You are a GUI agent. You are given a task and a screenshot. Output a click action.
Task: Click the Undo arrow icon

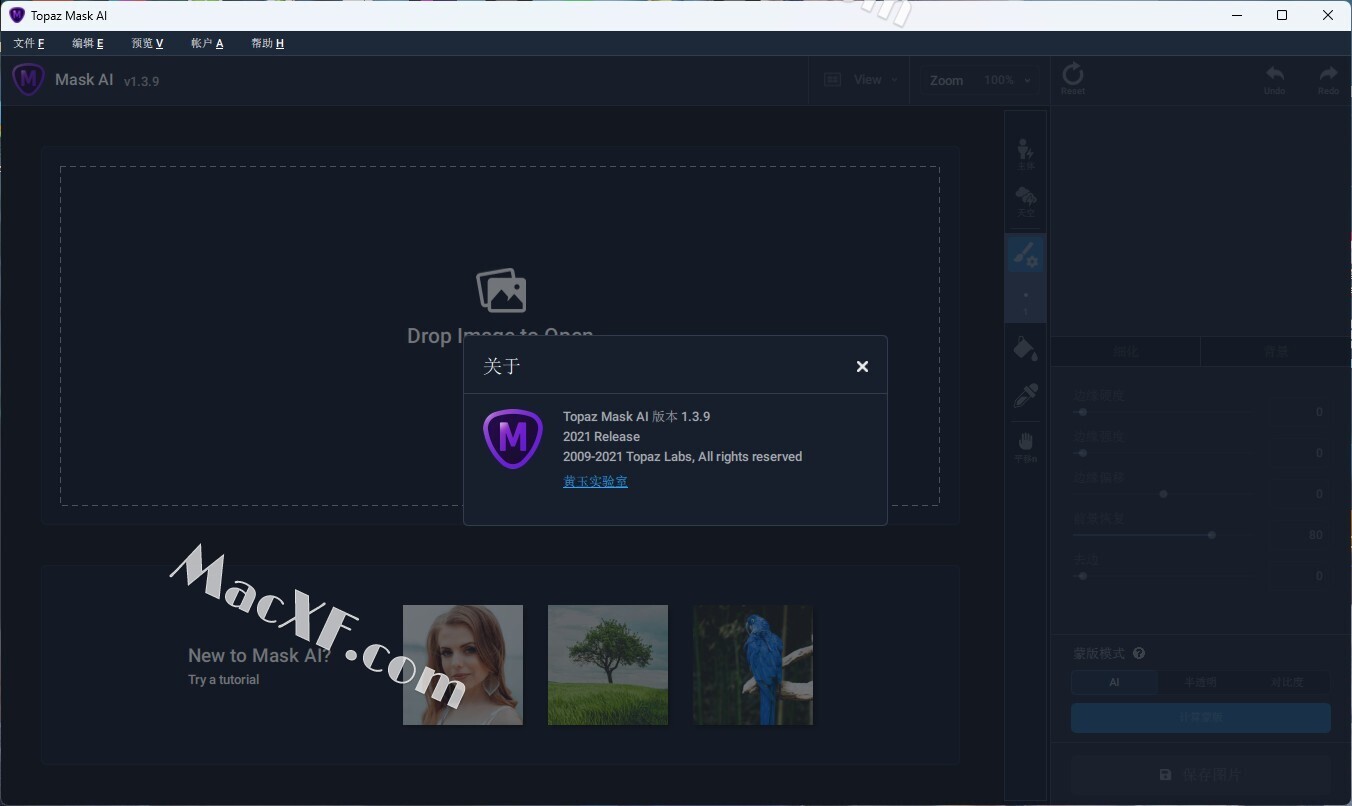[x=1274, y=78]
